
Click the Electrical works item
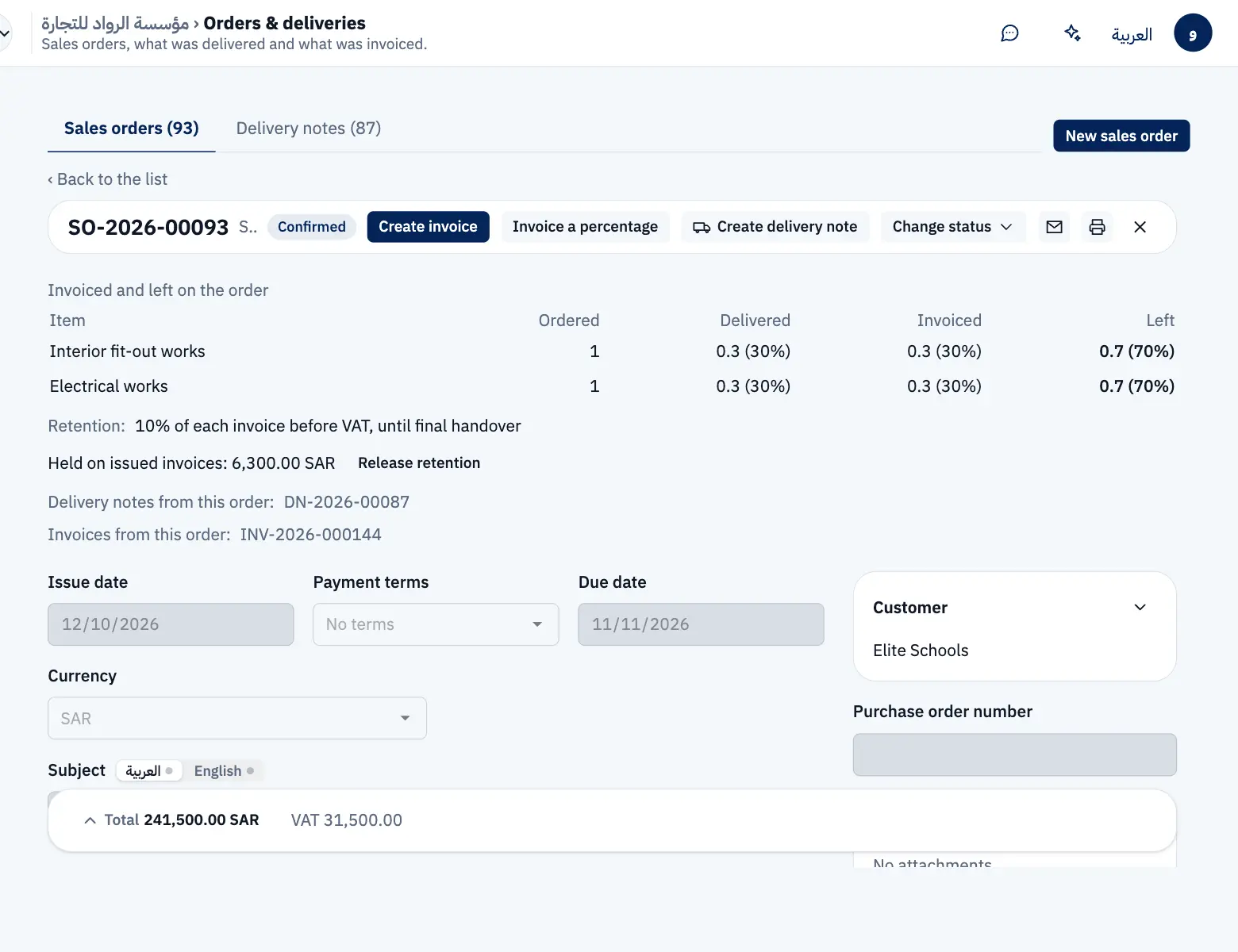pyautogui.click(x=109, y=386)
